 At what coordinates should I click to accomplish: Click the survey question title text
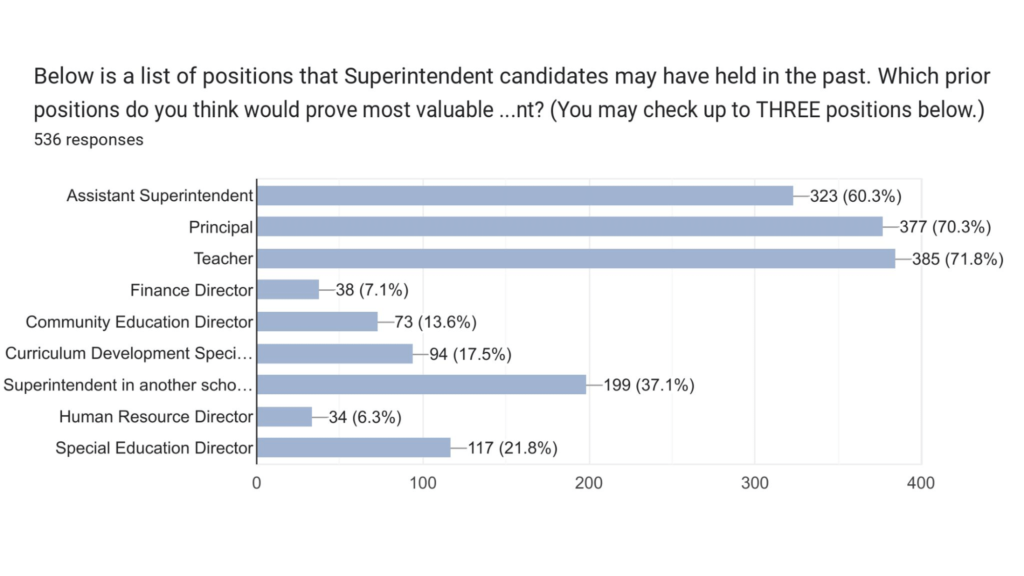[510, 93]
